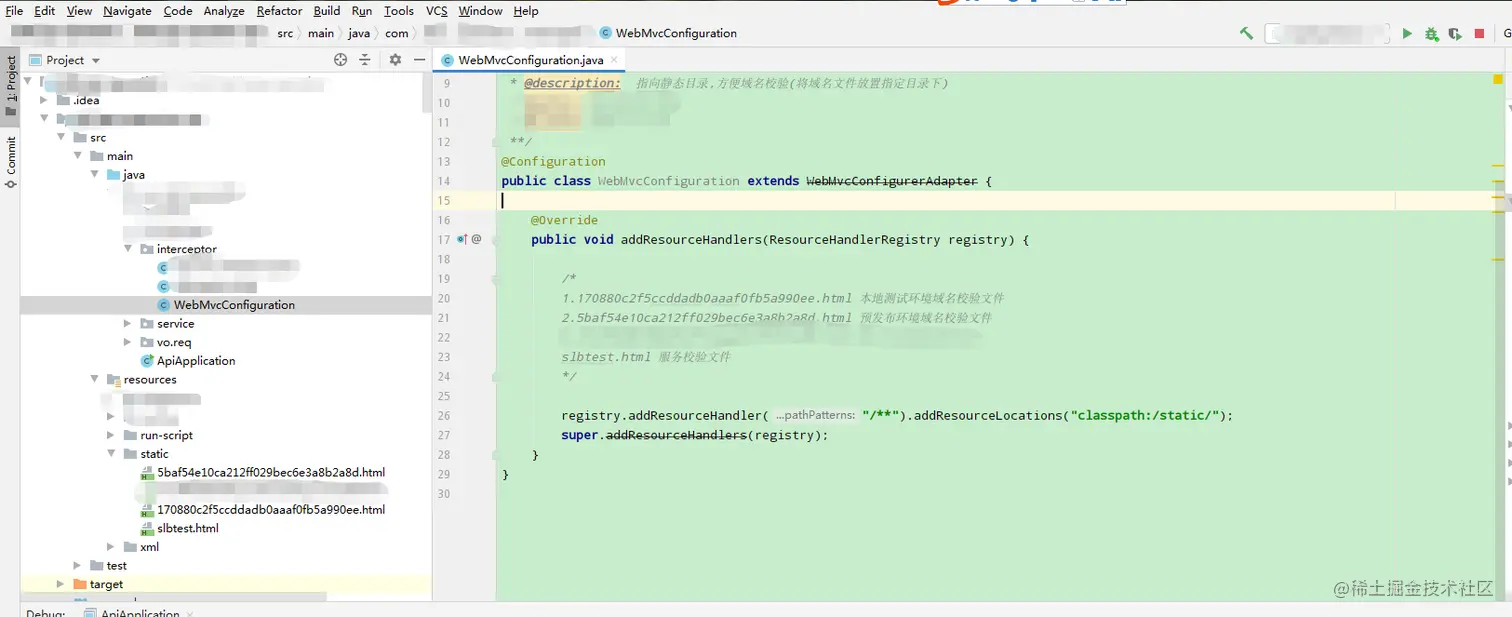Viewport: 1512px width, 617px height.
Task: Select 170880c2f5ccddadb0aaaf0fb5a990ee.html file
Action: click(x=263, y=510)
